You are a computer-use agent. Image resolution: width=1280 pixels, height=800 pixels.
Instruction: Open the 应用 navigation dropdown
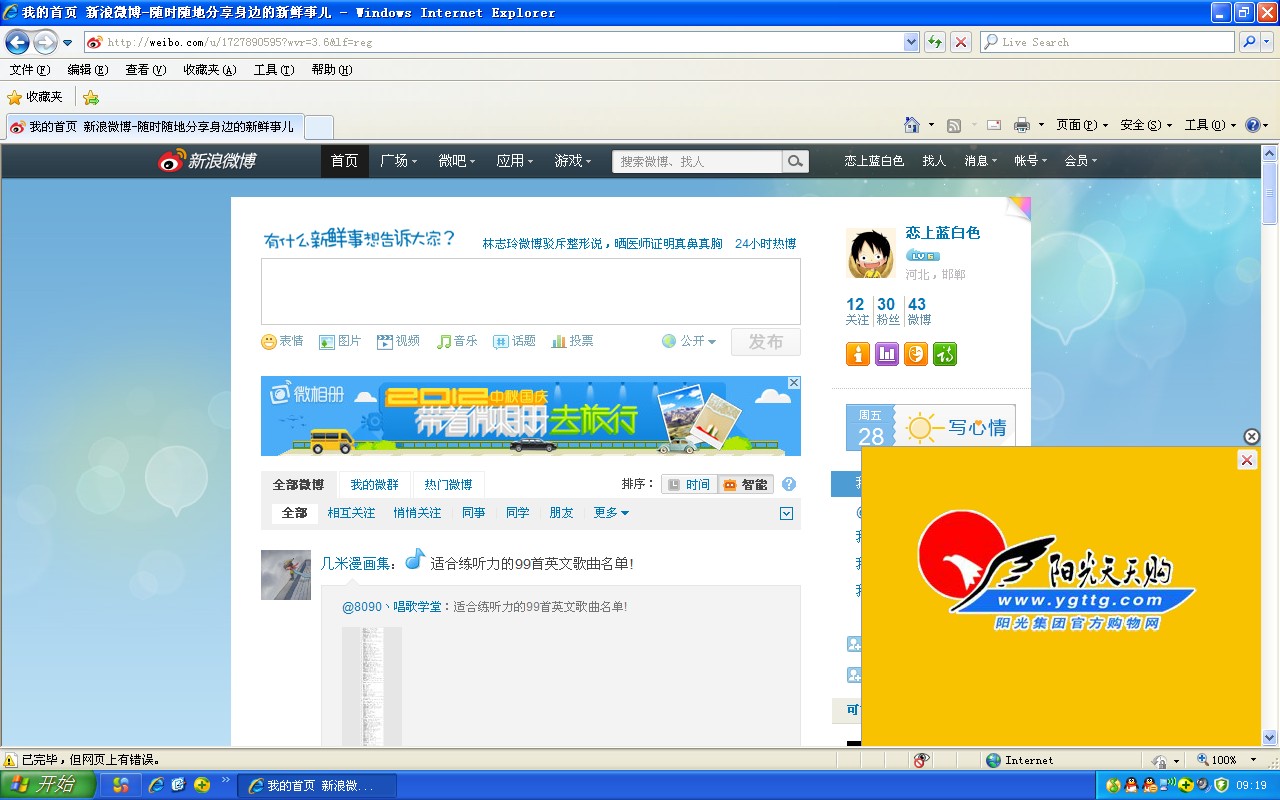[x=514, y=161]
